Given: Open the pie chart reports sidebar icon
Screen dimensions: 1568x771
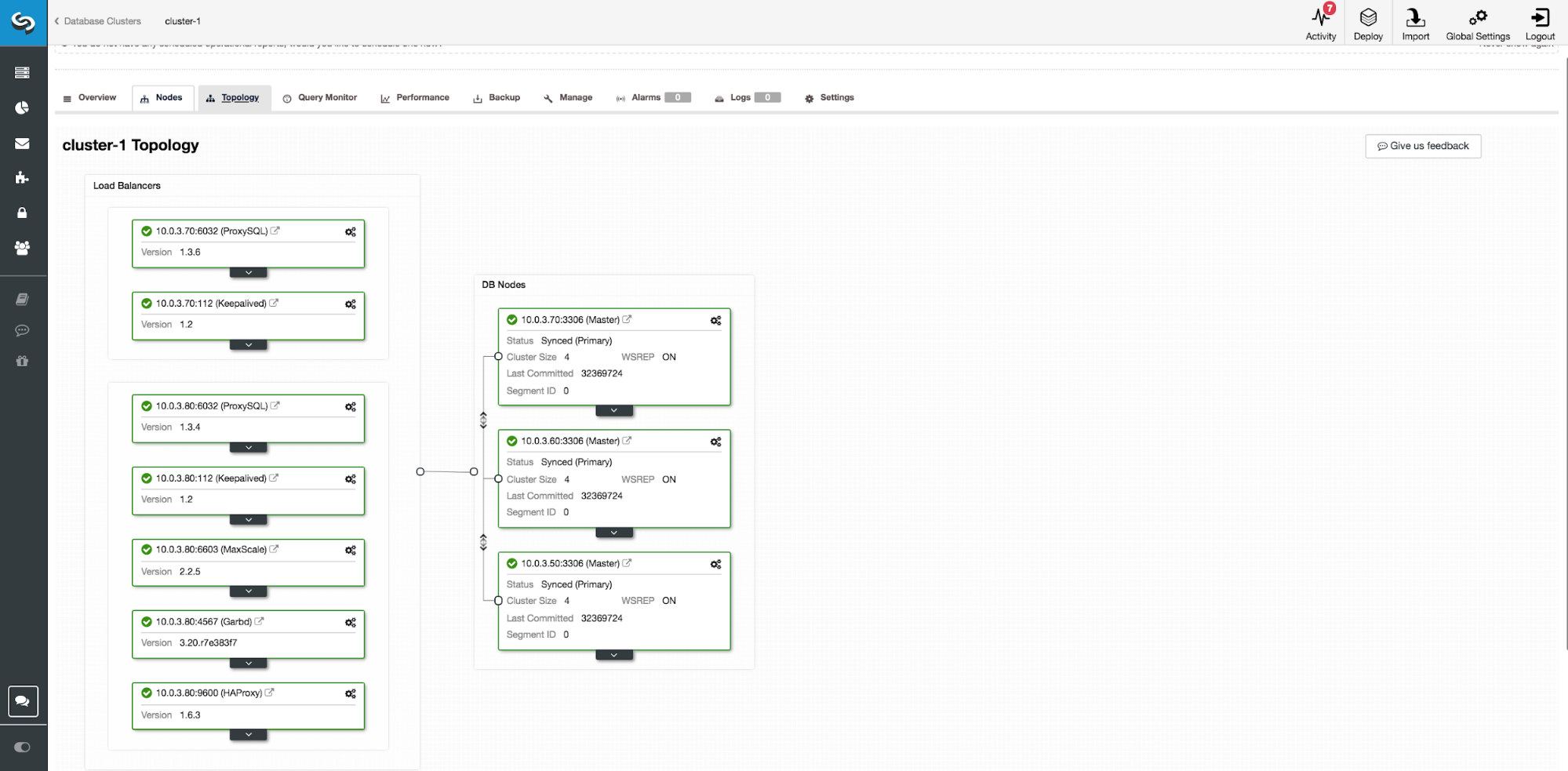Looking at the screenshot, I should point(22,107).
